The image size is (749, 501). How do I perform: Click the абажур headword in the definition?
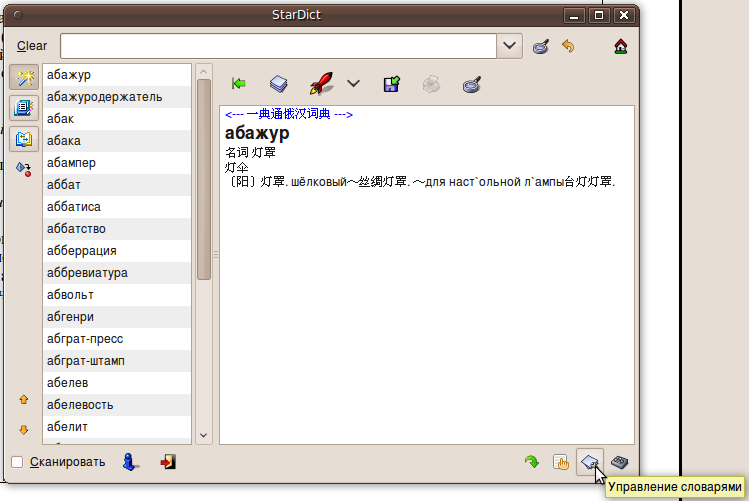[257, 133]
